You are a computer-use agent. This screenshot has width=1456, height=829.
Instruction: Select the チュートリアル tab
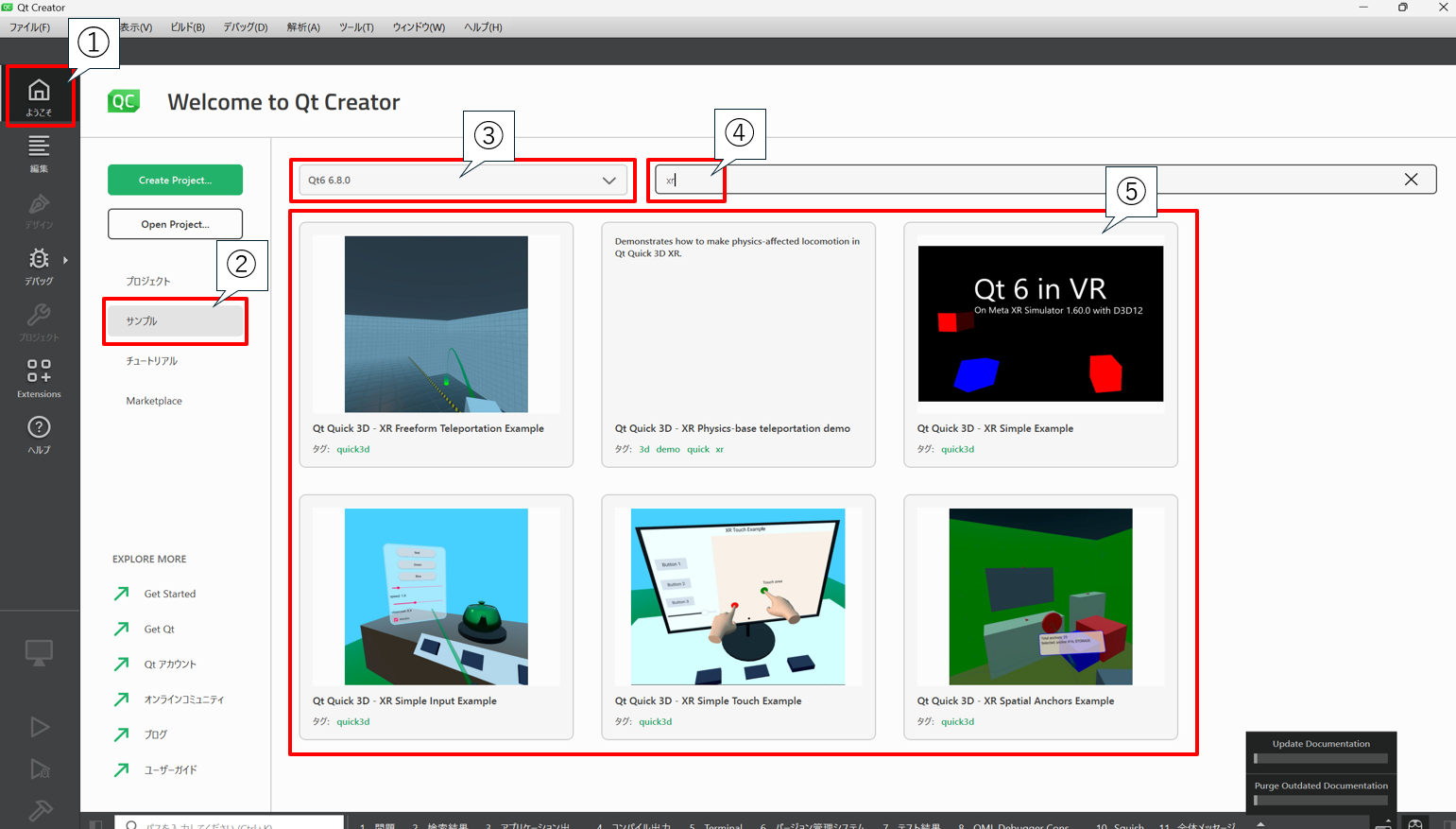point(151,361)
